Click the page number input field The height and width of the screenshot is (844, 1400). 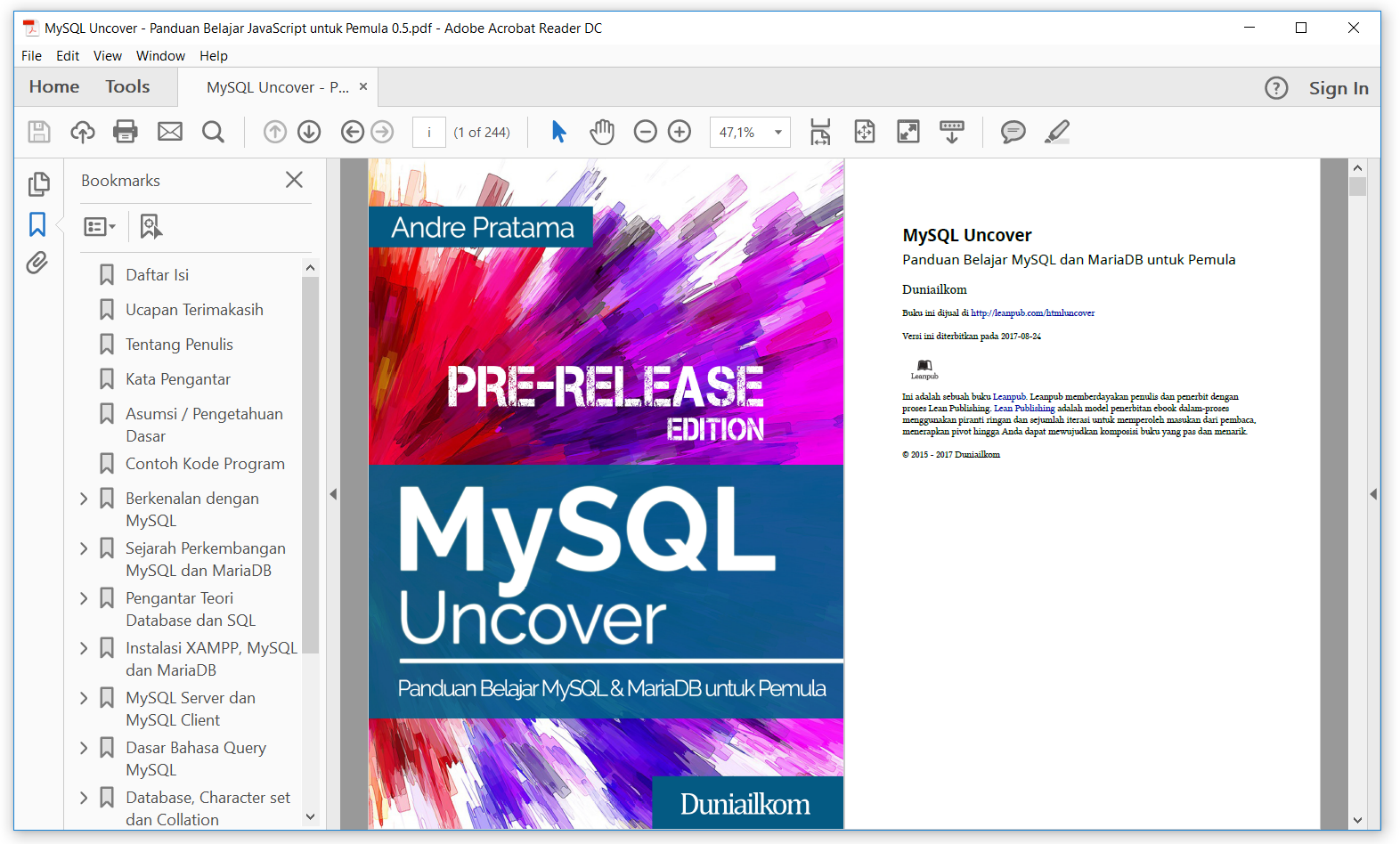[x=429, y=132]
